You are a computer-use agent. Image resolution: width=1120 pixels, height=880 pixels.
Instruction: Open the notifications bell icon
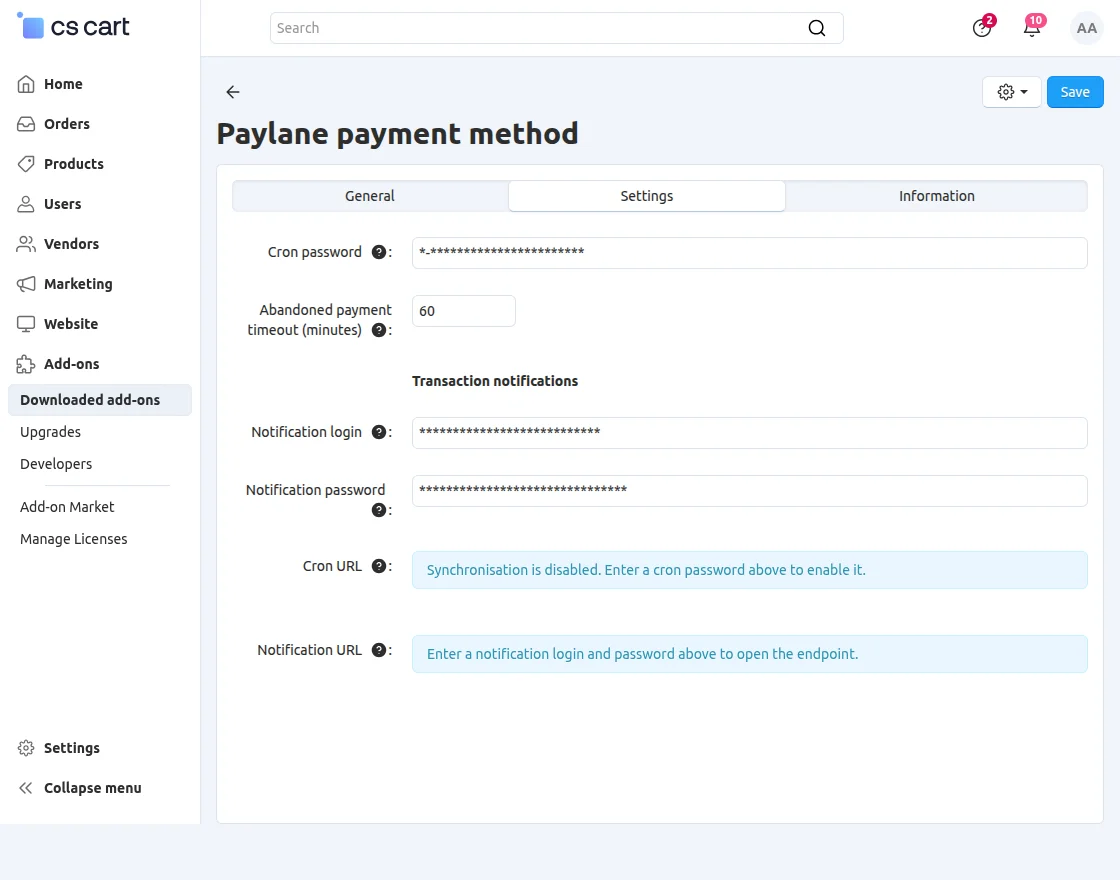pos(1032,28)
